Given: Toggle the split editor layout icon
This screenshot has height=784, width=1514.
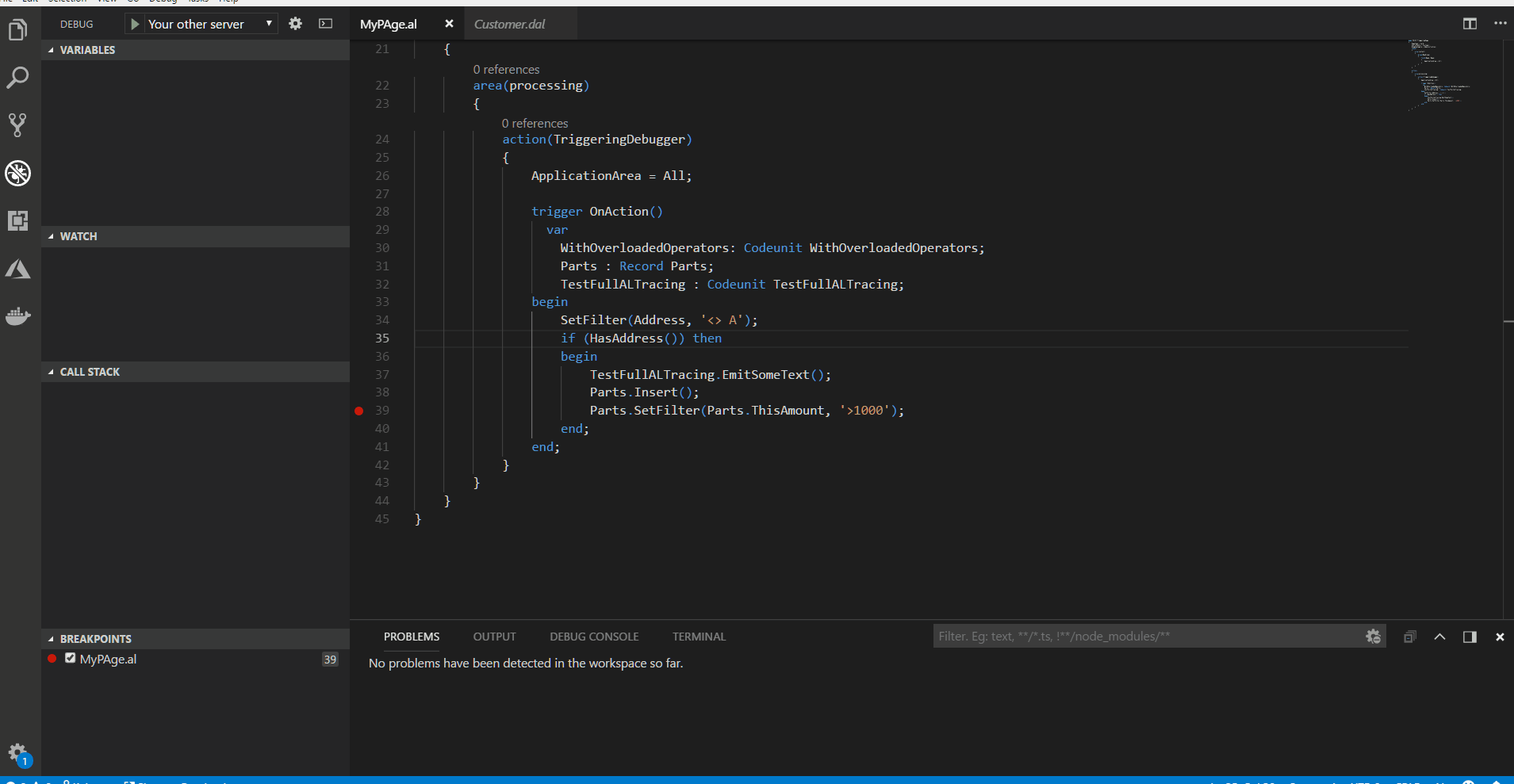Looking at the screenshot, I should point(1470,24).
